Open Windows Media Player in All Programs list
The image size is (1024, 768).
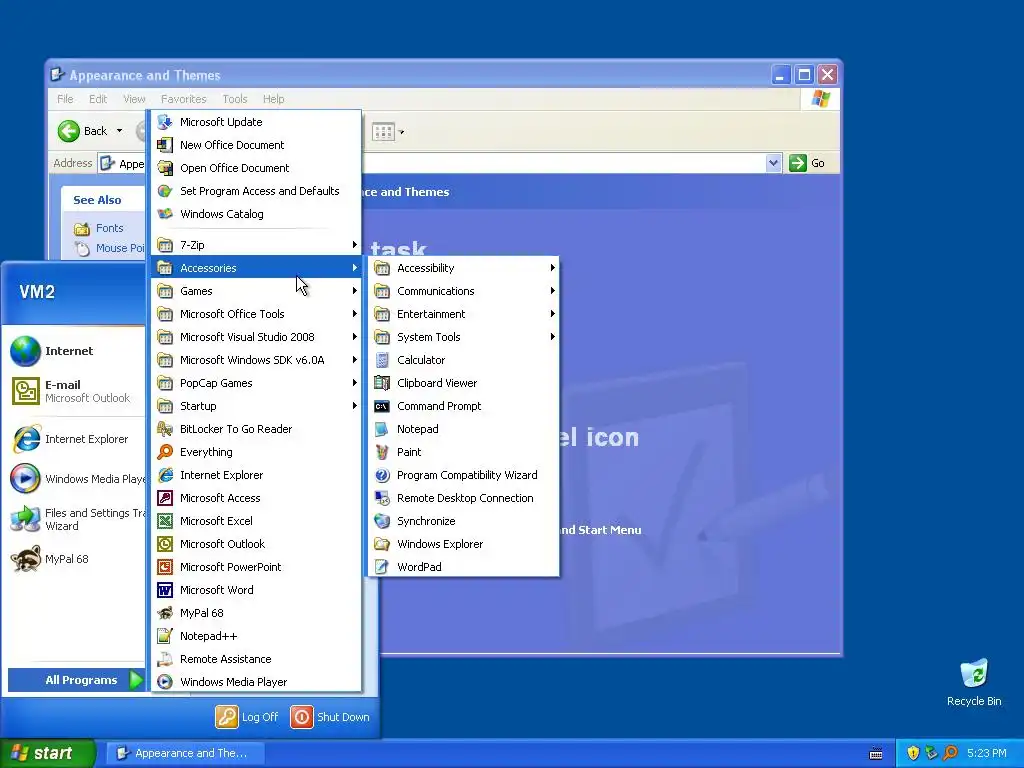[256, 682]
